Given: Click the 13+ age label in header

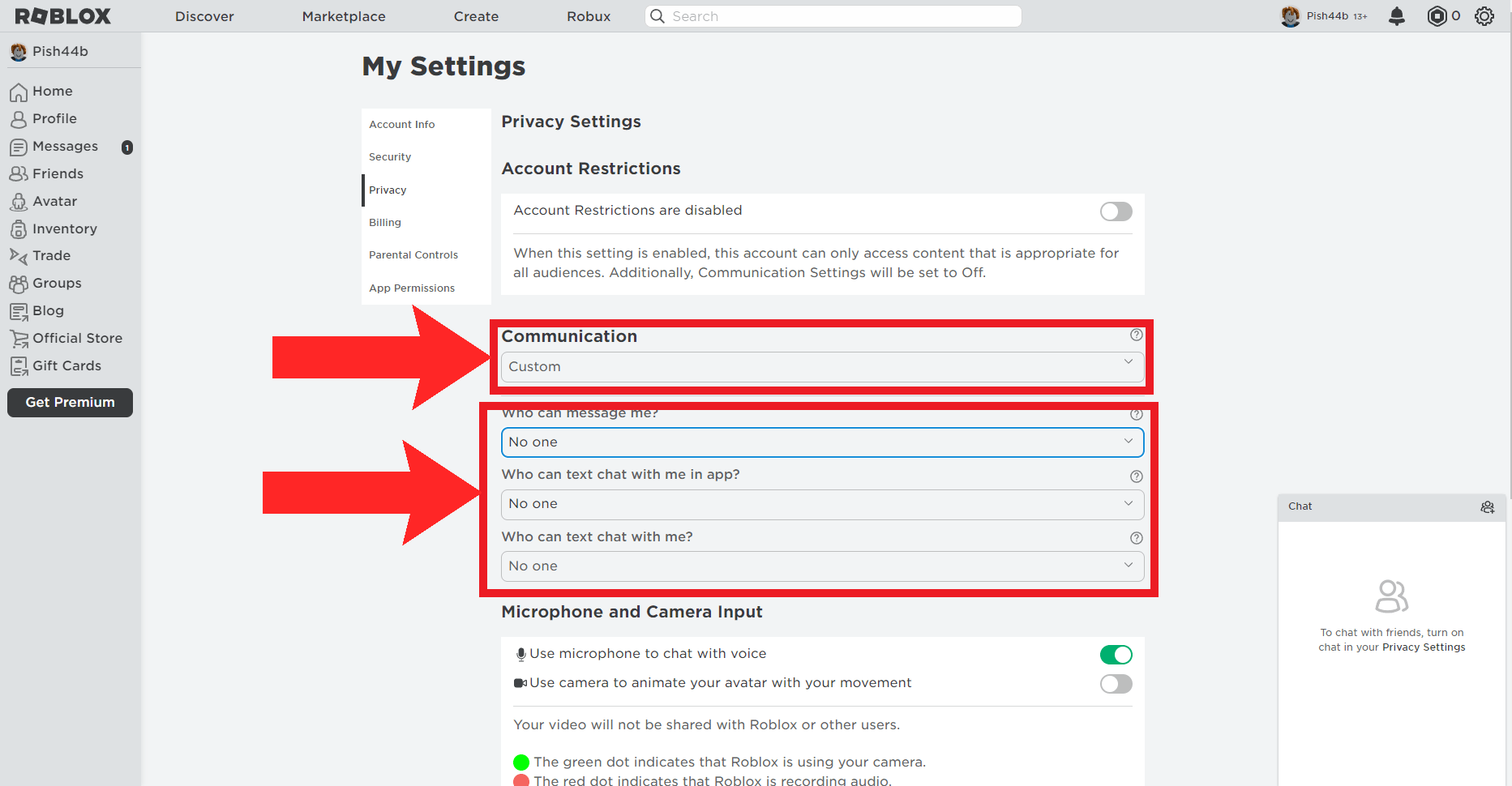Looking at the screenshot, I should [x=1360, y=17].
